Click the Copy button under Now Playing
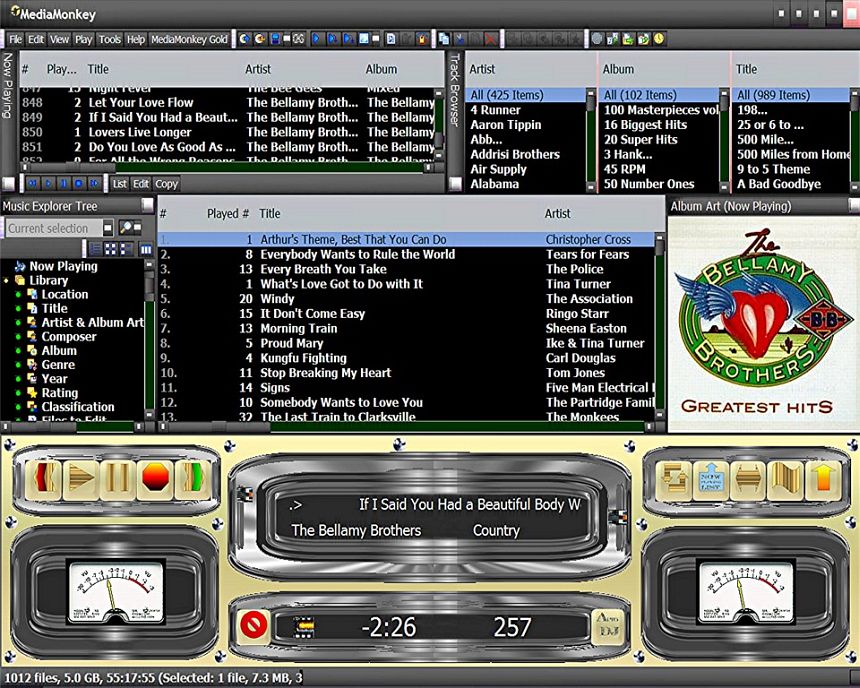 pyautogui.click(x=166, y=184)
